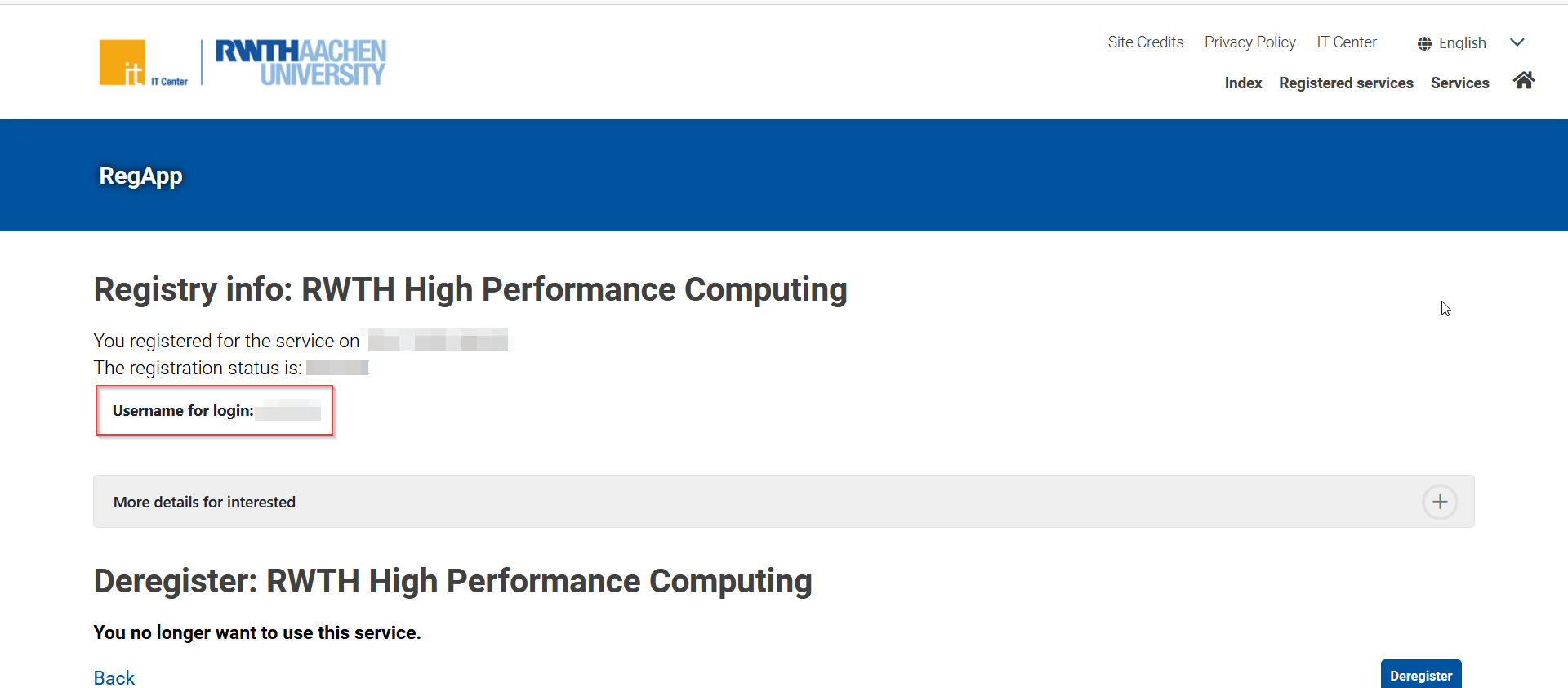The width and height of the screenshot is (1568, 688).
Task: Click the Deregister section heading
Action: (452, 582)
